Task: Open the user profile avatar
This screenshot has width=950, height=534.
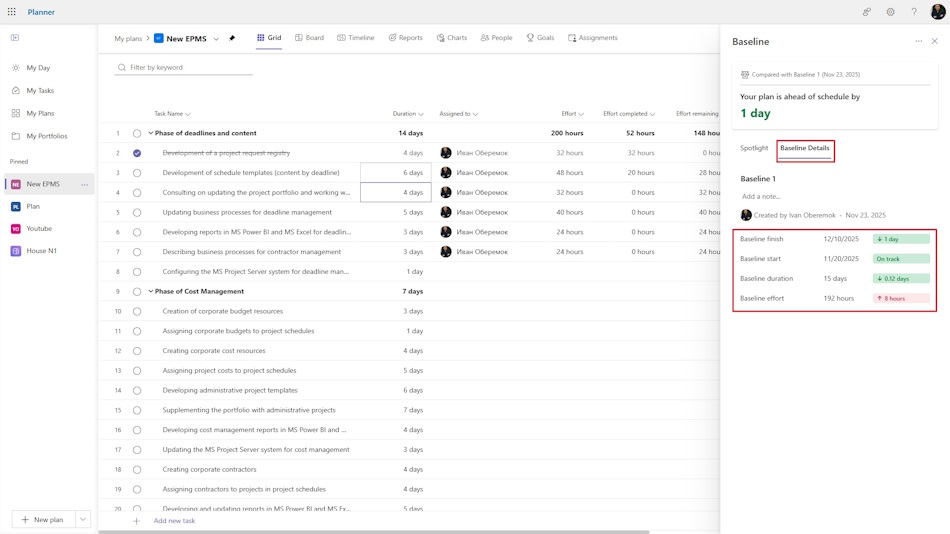Action: 938,12
